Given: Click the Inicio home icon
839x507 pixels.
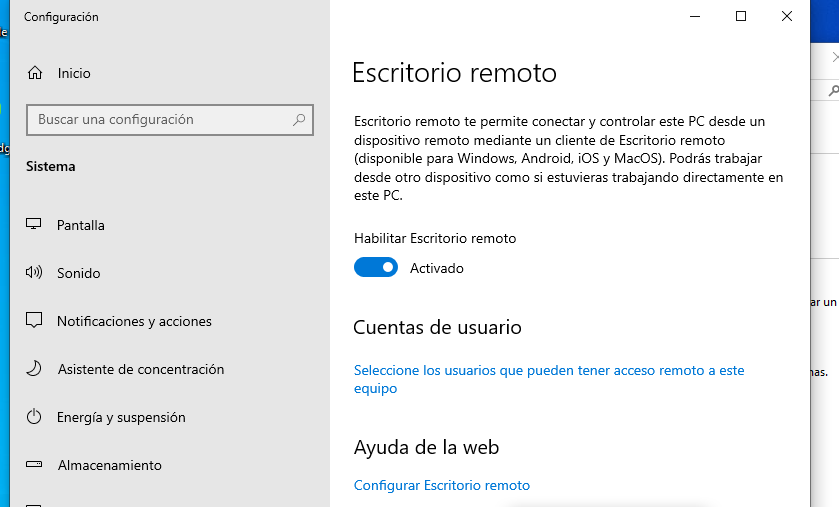Looking at the screenshot, I should pyautogui.click(x=35, y=73).
